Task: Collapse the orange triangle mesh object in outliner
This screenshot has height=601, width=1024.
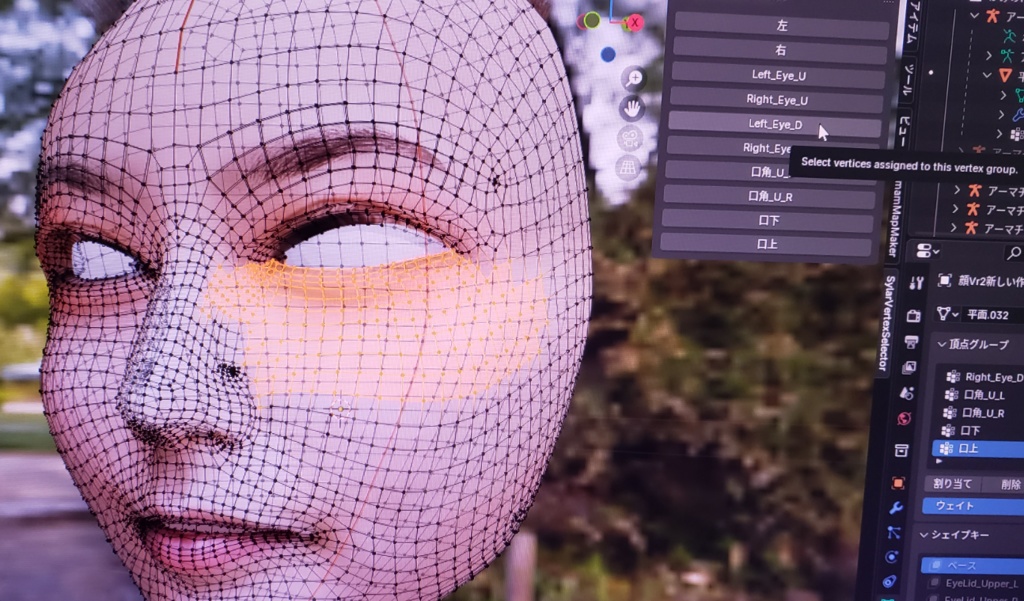Action: 987,75
